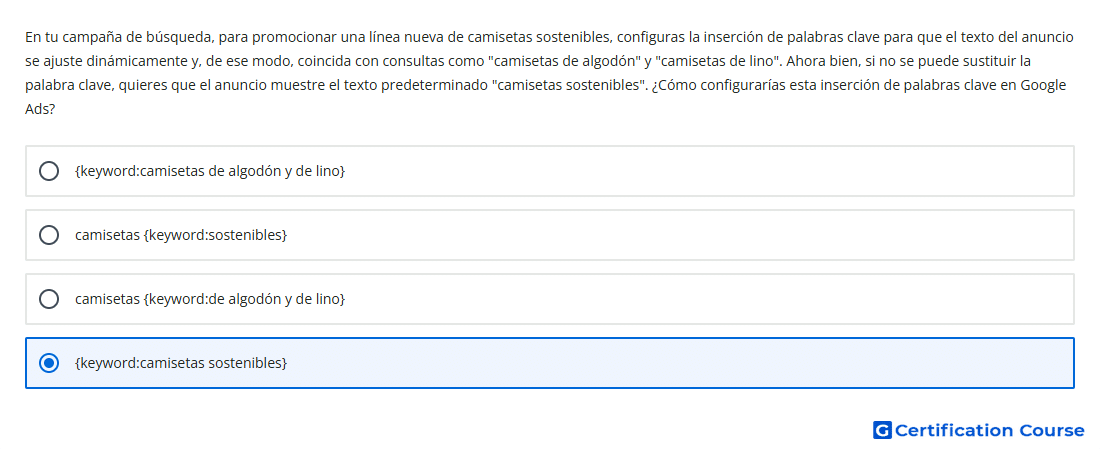Screen dimensions: 1100x449
Task: Click the answer text "camisetas {keyword:sostenibles}"
Action: pos(181,235)
